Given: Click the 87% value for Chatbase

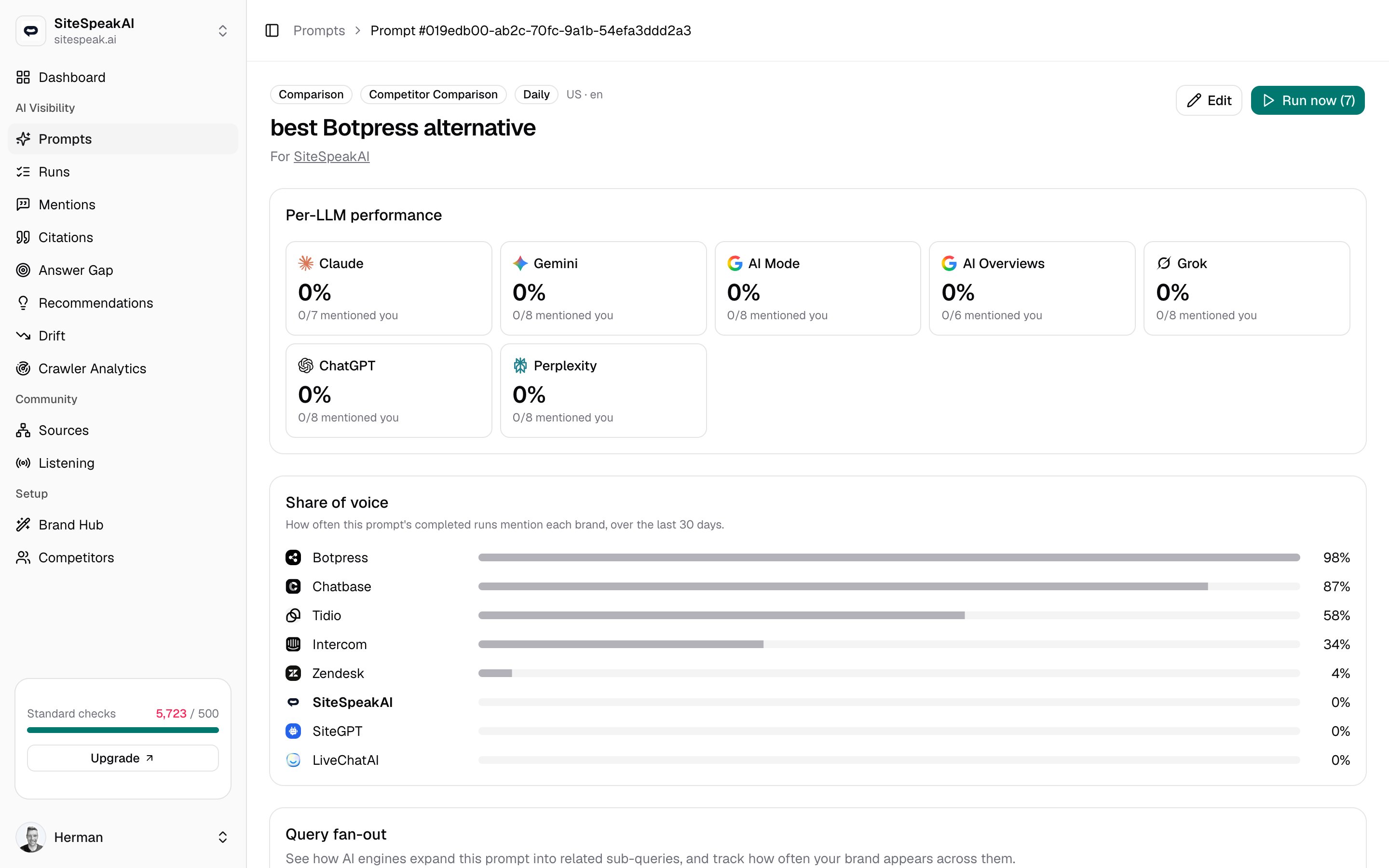Looking at the screenshot, I should [1336, 586].
